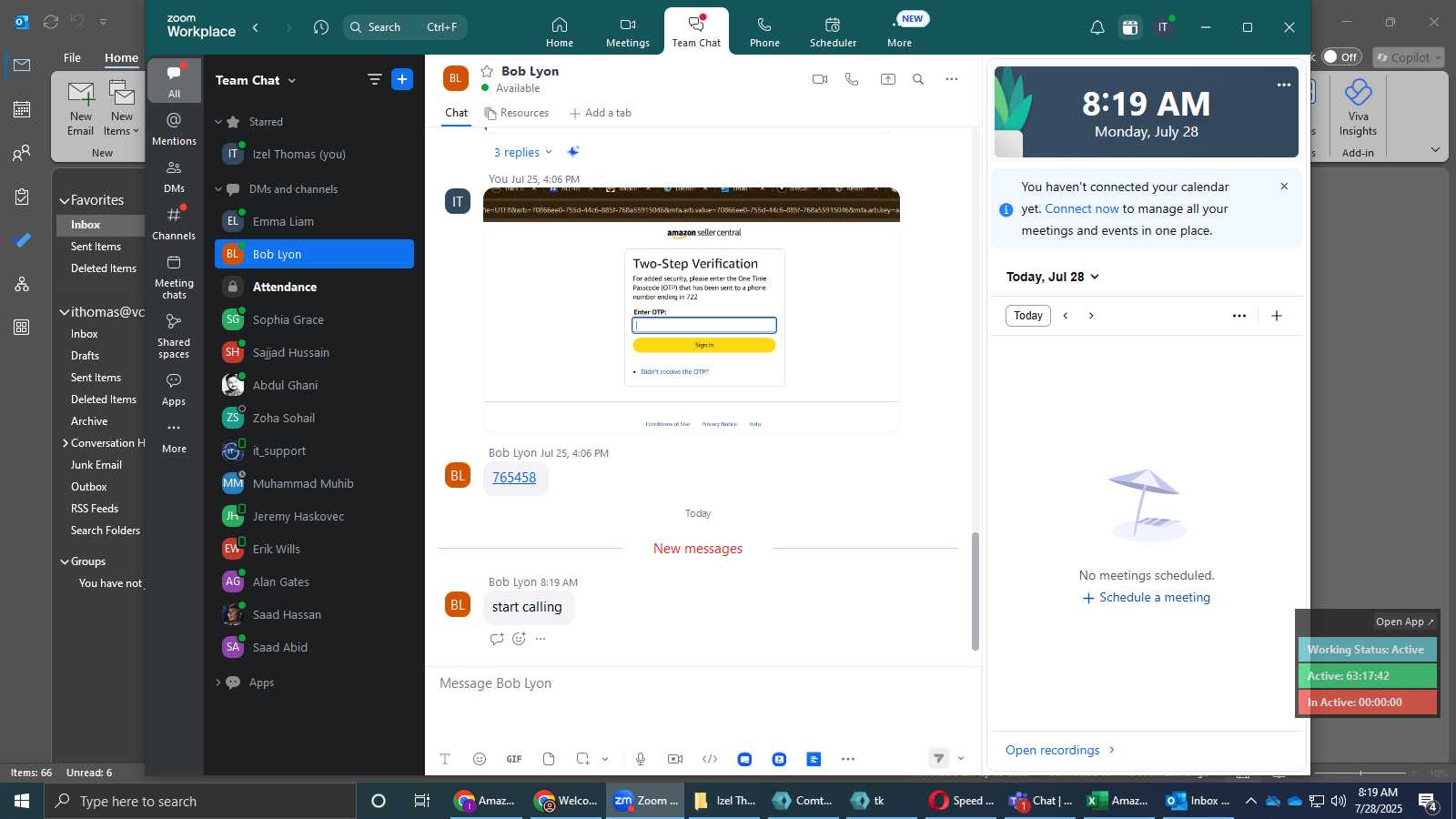
Task: Switch to the Meetings tab
Action: [x=628, y=31]
